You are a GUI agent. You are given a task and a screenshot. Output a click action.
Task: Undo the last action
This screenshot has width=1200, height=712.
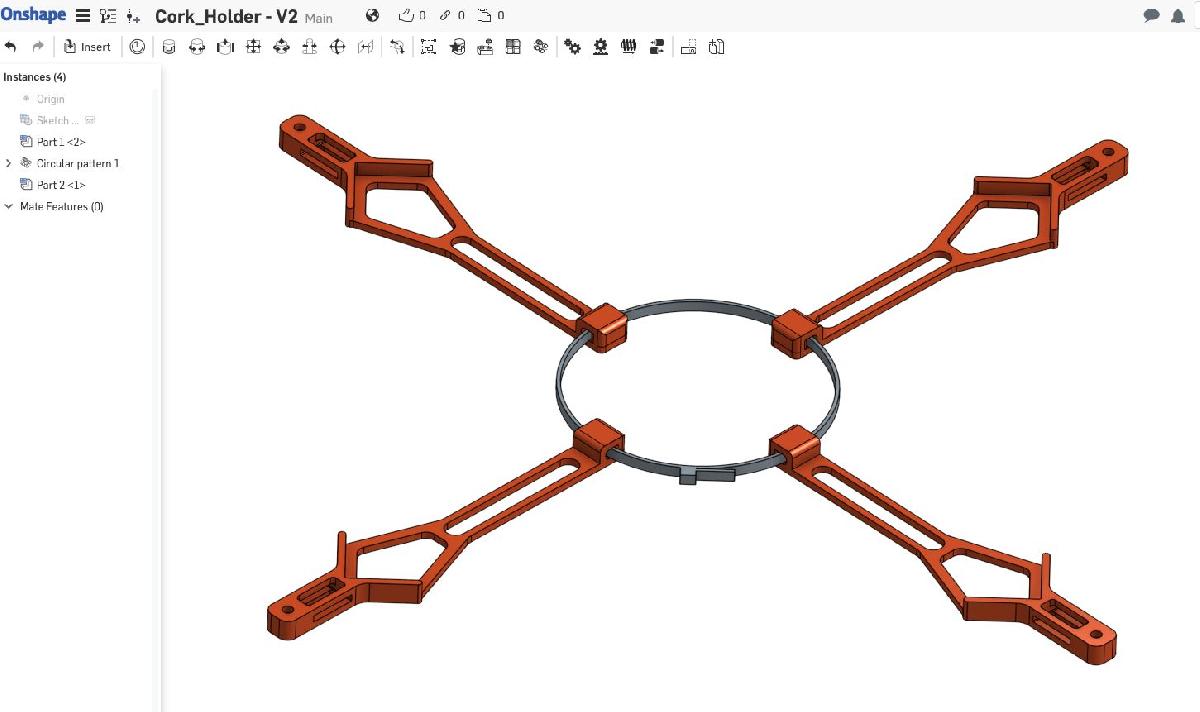pos(11,46)
